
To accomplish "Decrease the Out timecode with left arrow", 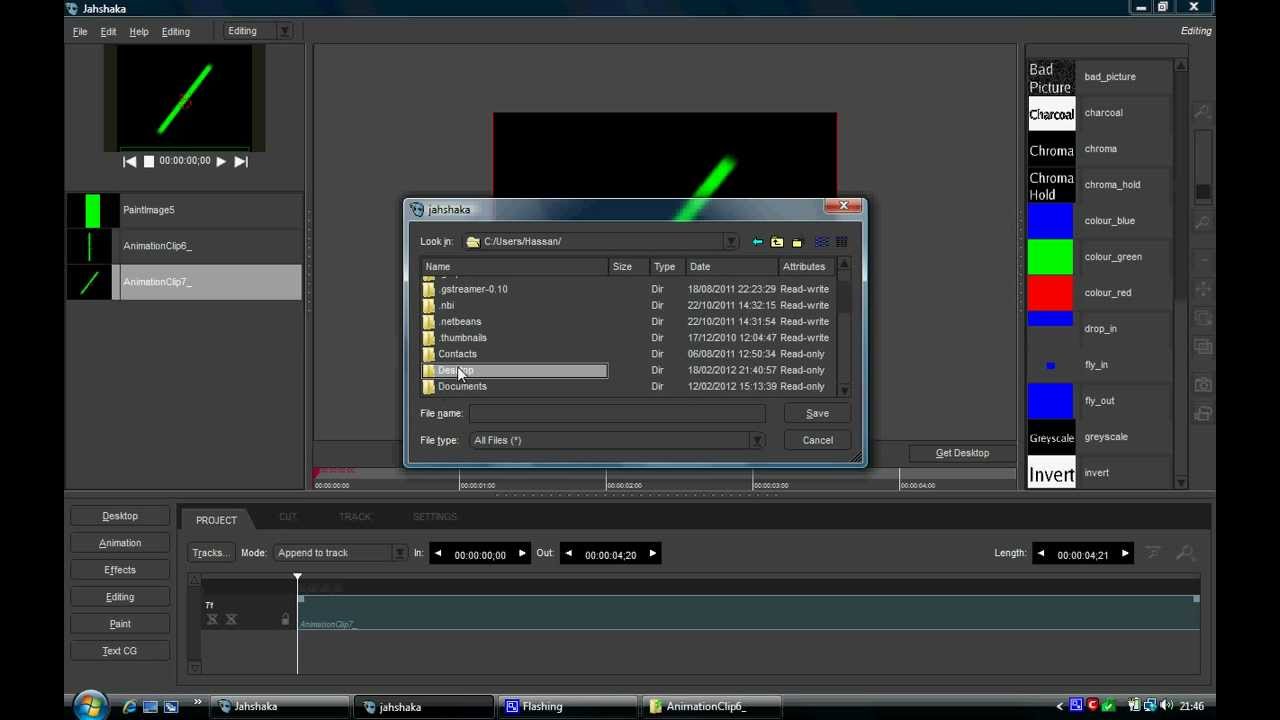I will (568, 553).
